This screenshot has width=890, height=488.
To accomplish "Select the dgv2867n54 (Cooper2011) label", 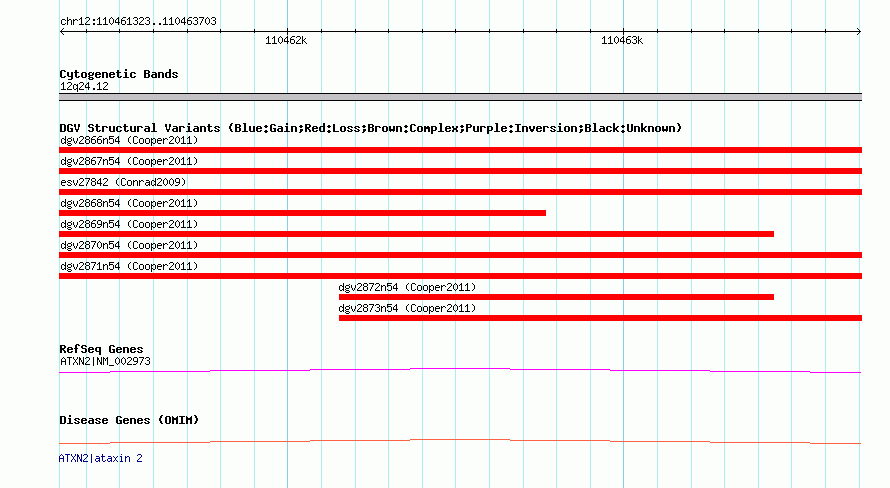I will pyautogui.click(x=129, y=161).
